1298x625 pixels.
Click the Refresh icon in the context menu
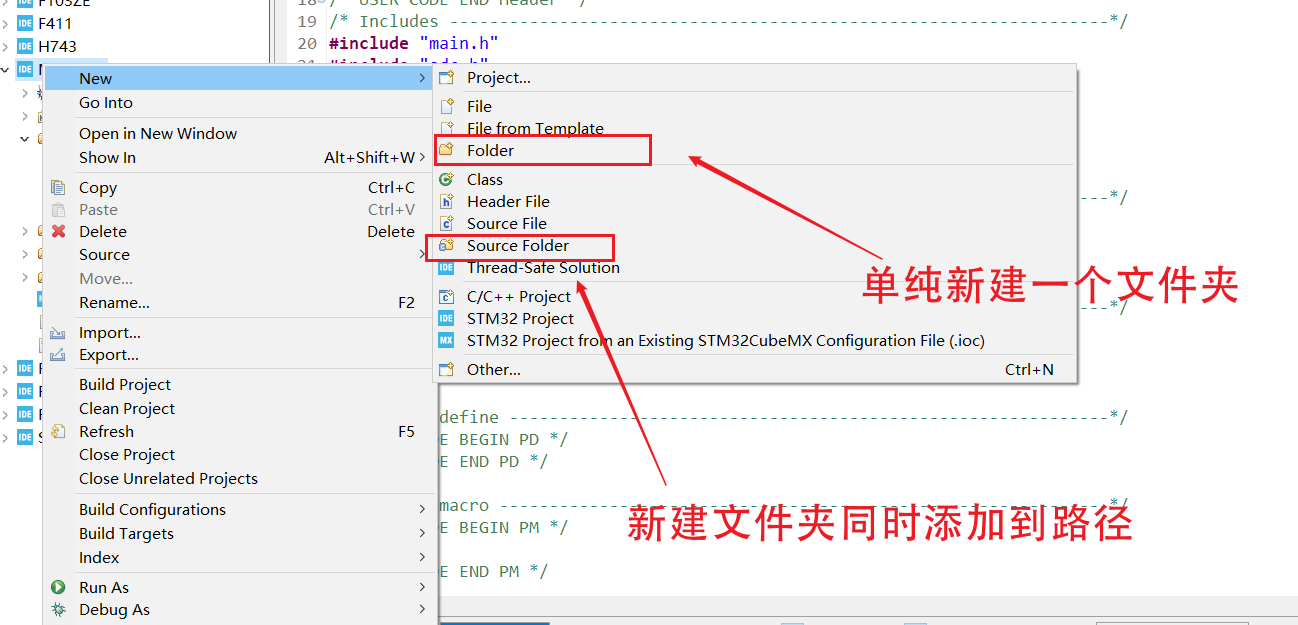[57, 431]
